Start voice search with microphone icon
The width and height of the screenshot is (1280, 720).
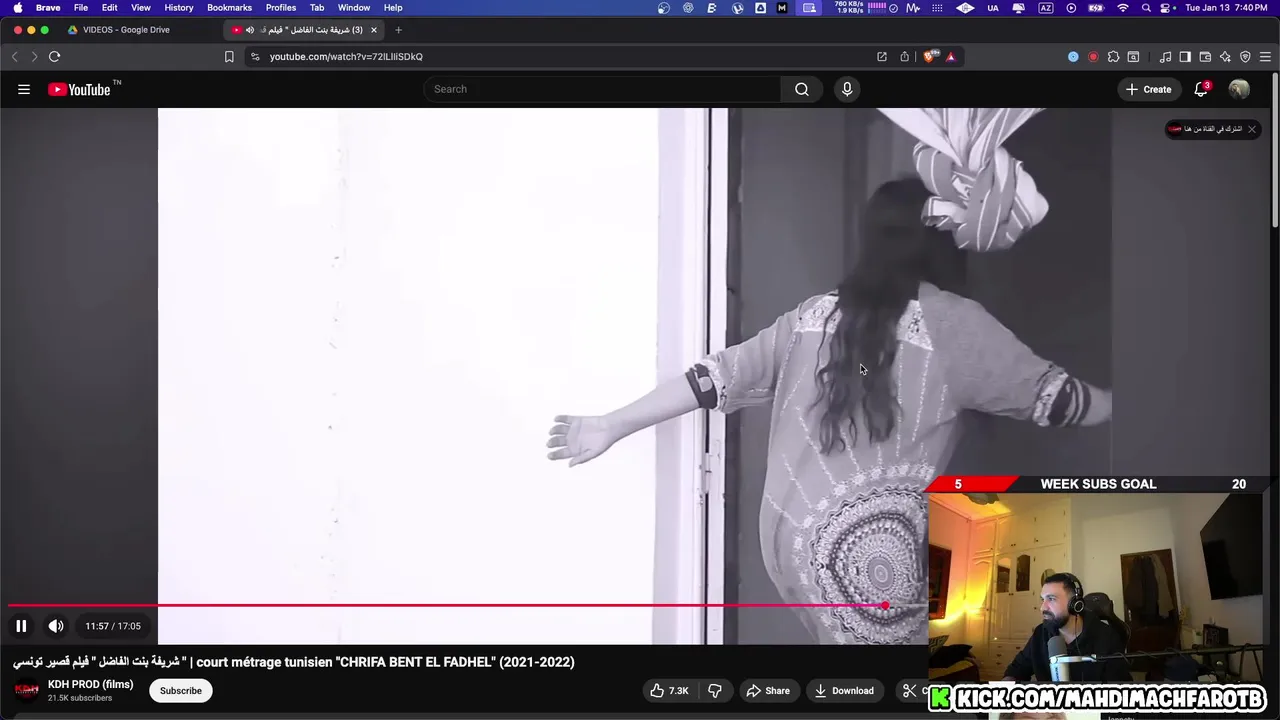tap(847, 89)
